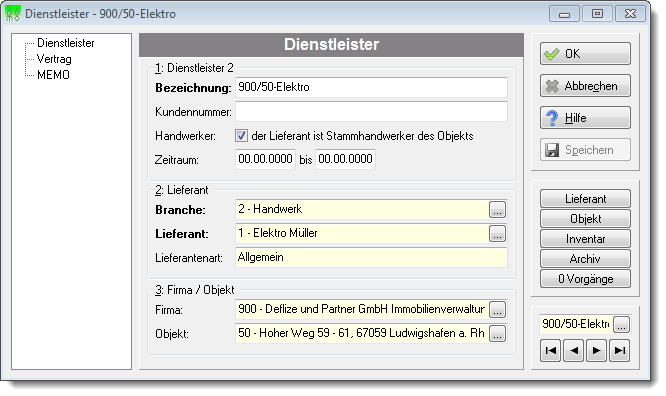Click the '1: Dienstleister 2' group label
This screenshot has width=666, height=396.
pyautogui.click(x=194, y=68)
